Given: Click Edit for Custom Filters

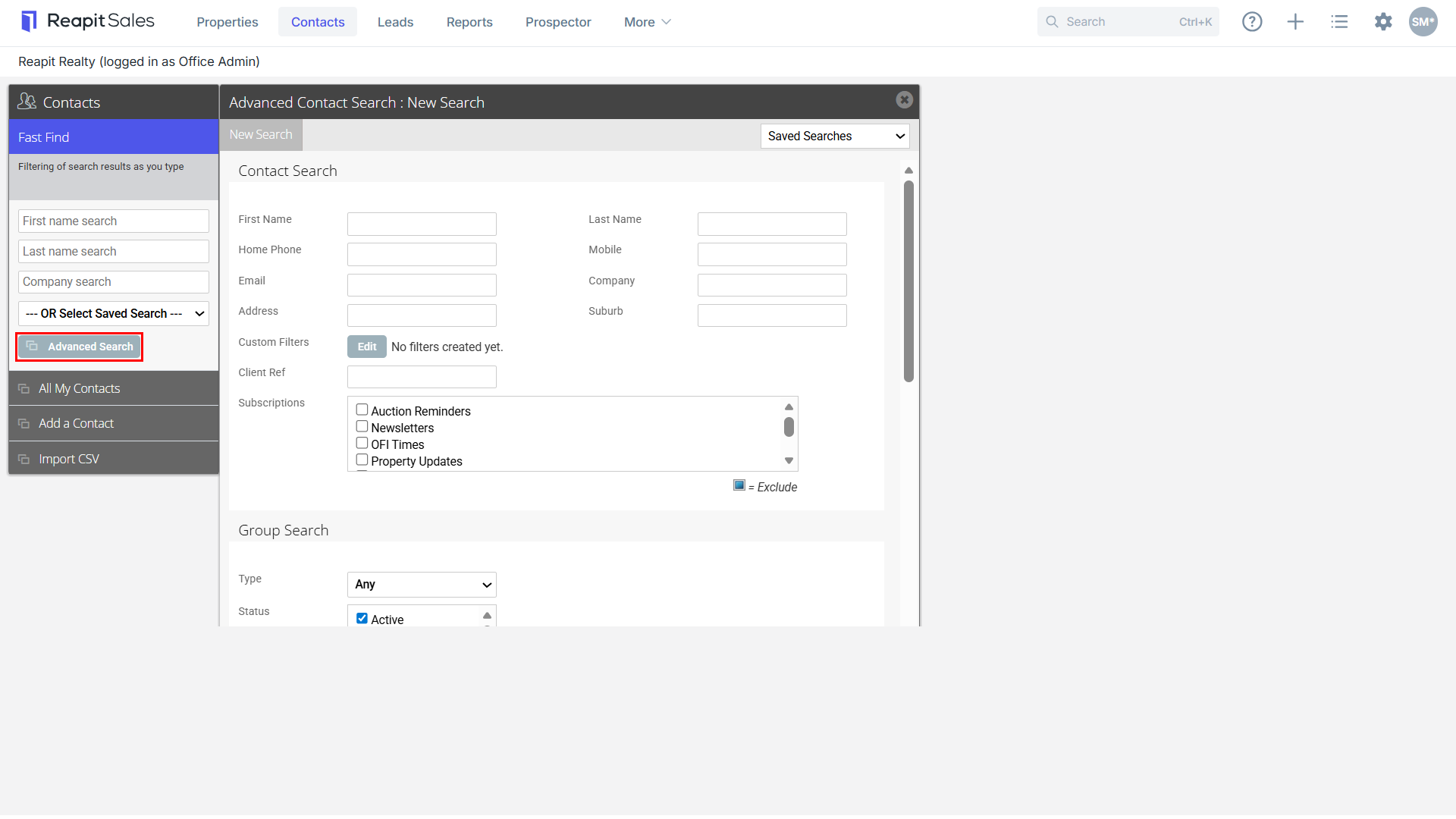Looking at the screenshot, I should point(367,347).
